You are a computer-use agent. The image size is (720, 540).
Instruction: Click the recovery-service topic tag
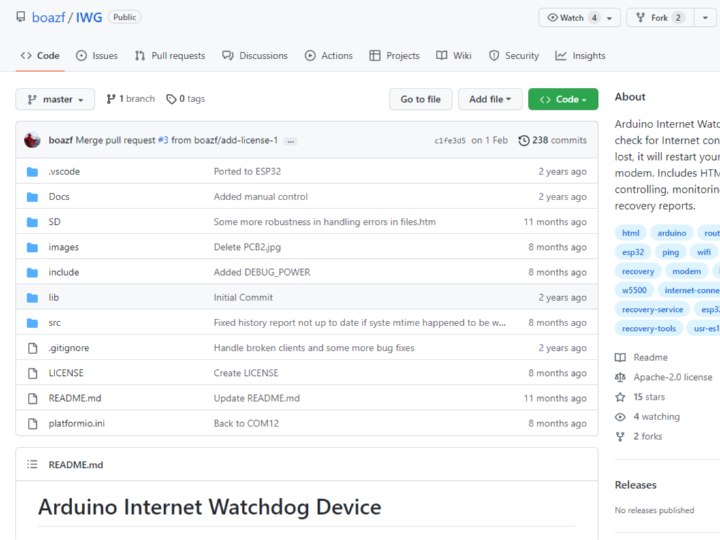pos(652,309)
